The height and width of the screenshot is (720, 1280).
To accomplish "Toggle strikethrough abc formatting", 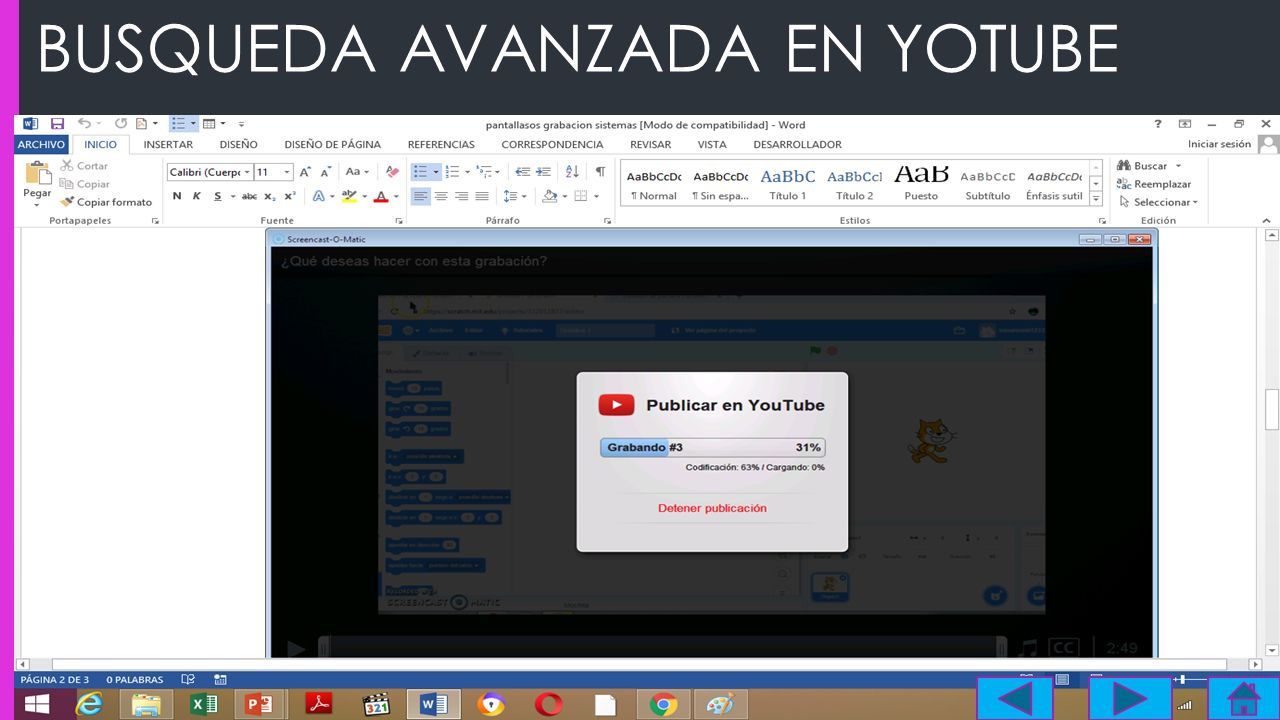I will coord(249,196).
